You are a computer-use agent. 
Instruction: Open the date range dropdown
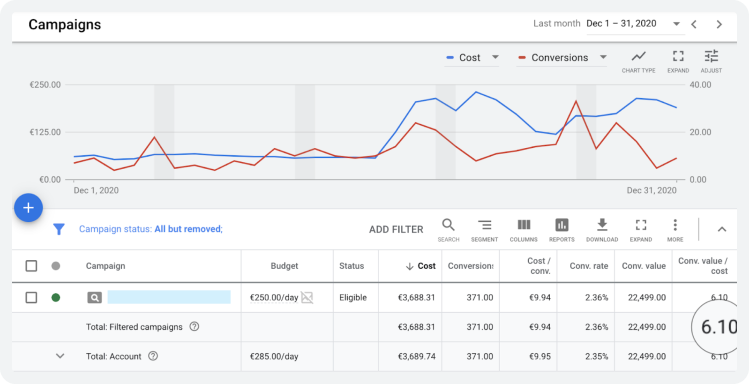pyautogui.click(x=635, y=24)
